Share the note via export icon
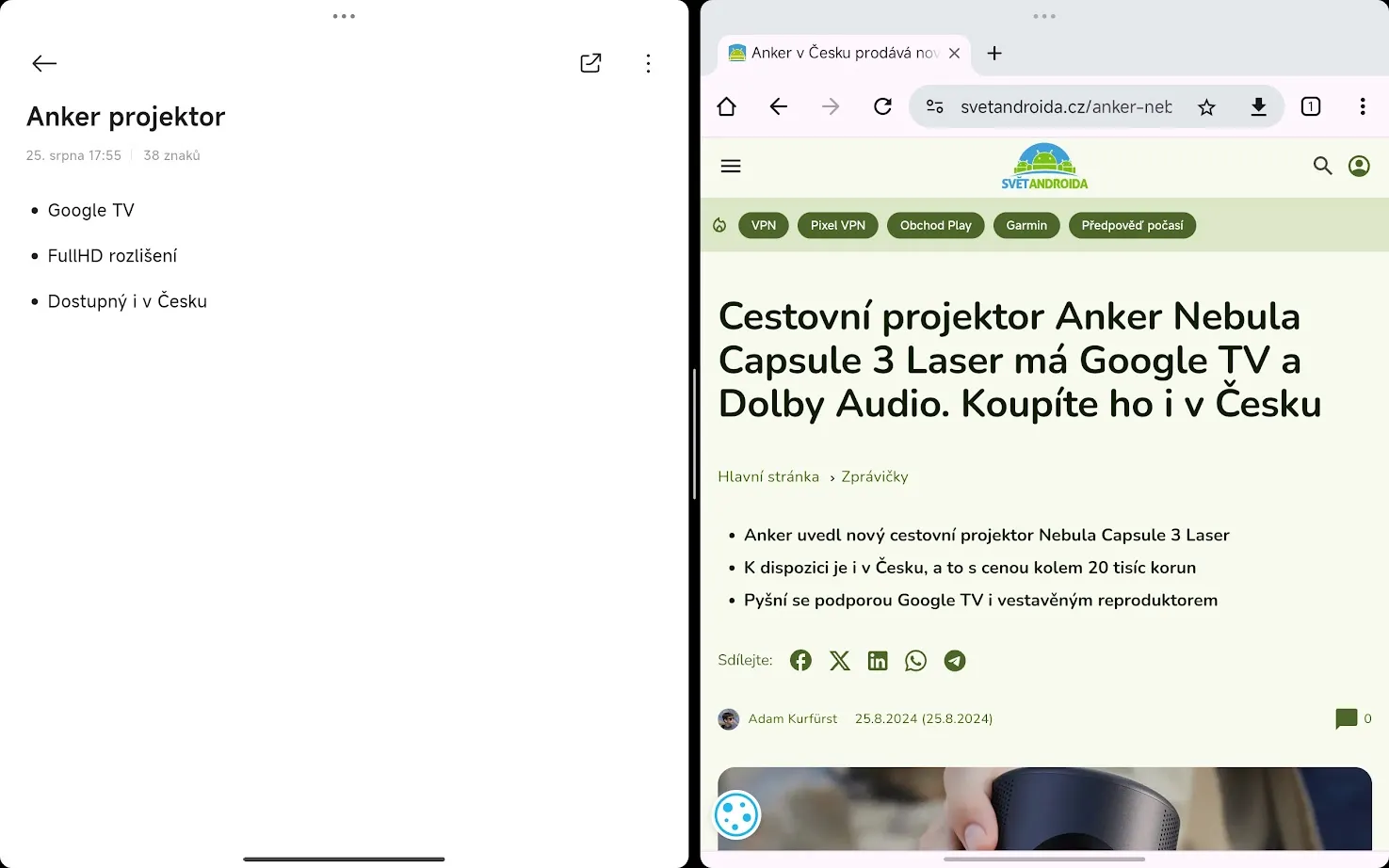This screenshot has width=1389, height=868. pos(590,63)
